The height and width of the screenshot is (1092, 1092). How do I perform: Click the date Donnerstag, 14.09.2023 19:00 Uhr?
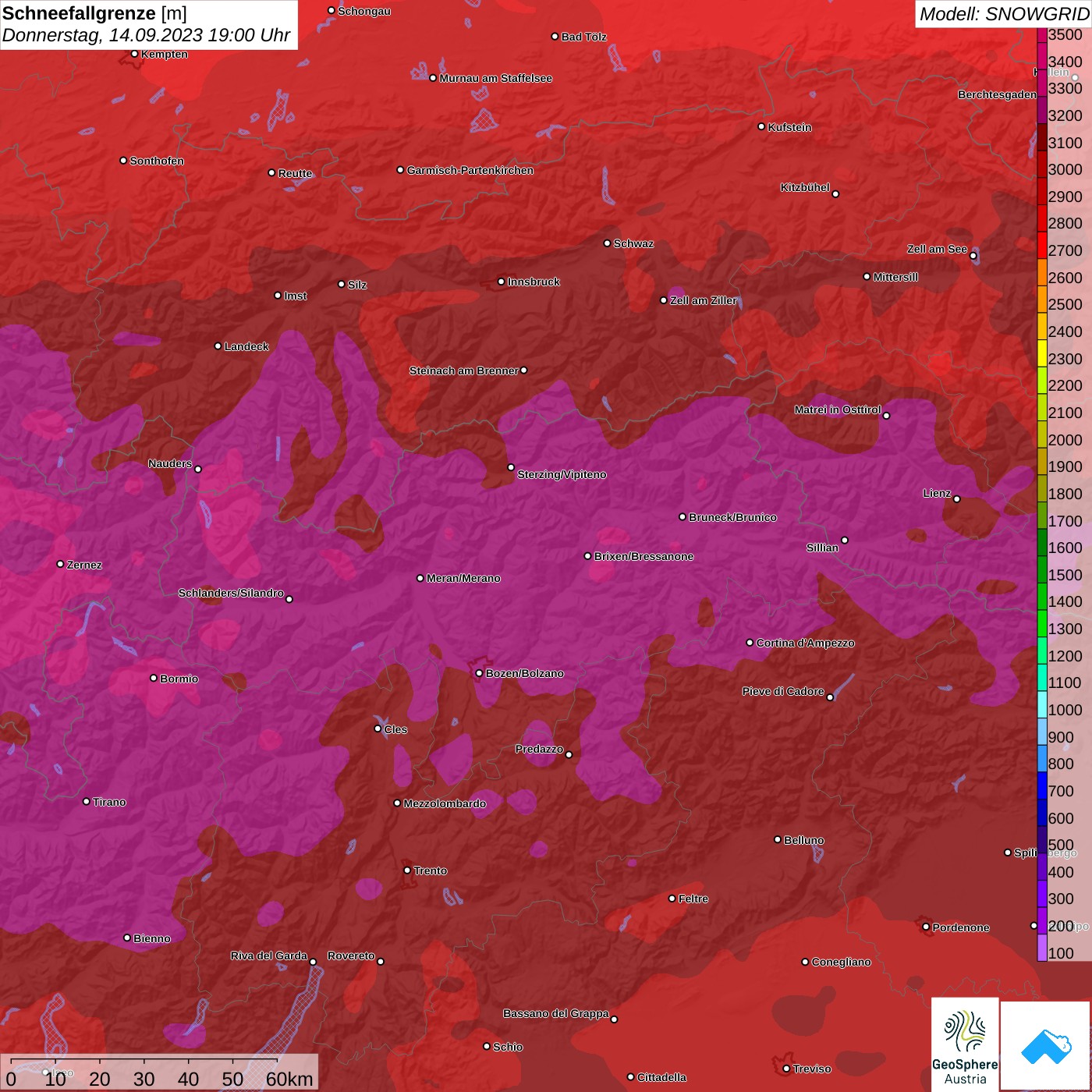pyautogui.click(x=147, y=35)
